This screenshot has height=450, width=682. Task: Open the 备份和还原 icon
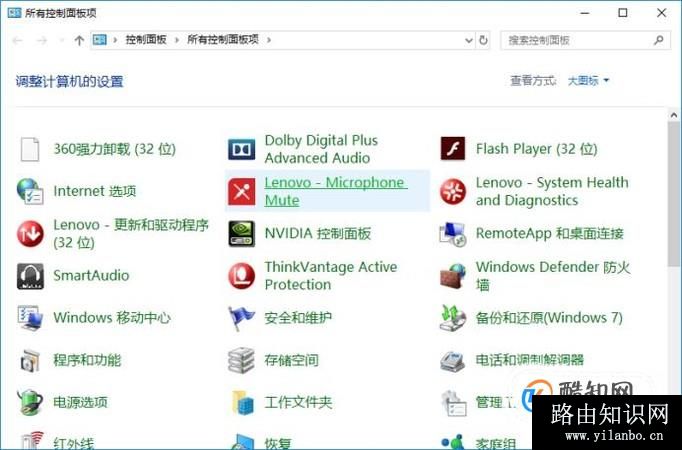pos(453,318)
